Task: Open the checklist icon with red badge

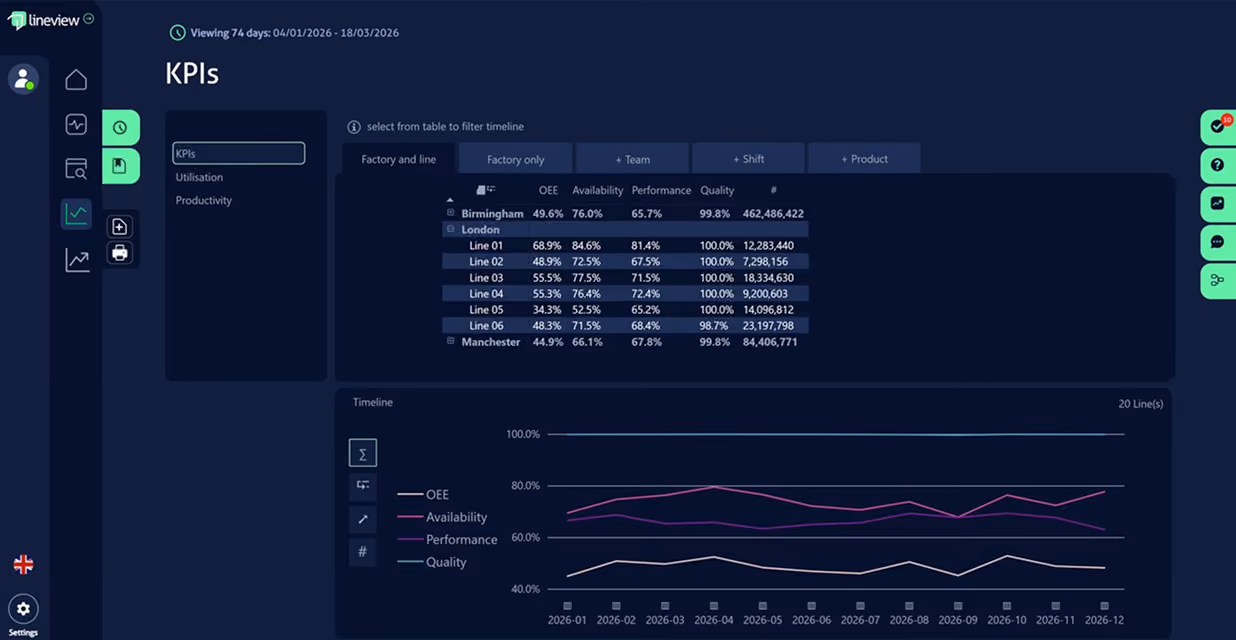Action: (1218, 127)
